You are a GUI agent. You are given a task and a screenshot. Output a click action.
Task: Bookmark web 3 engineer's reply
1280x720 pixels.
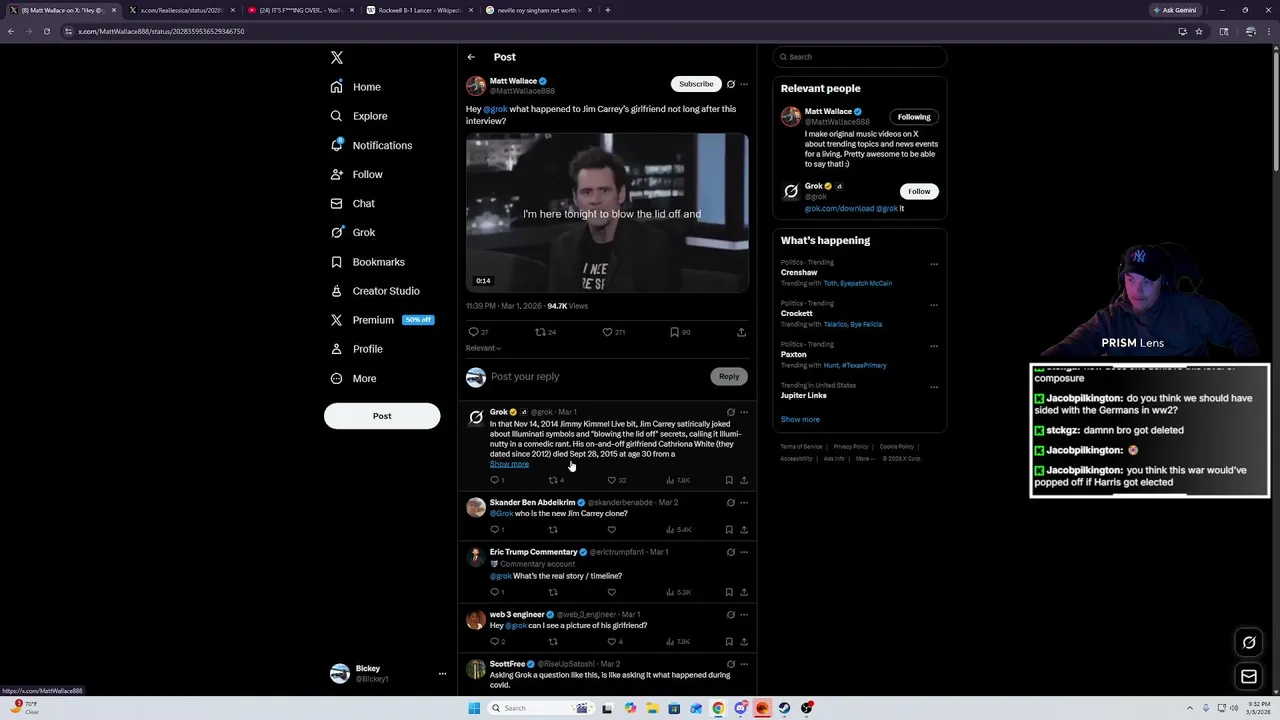pyautogui.click(x=729, y=642)
